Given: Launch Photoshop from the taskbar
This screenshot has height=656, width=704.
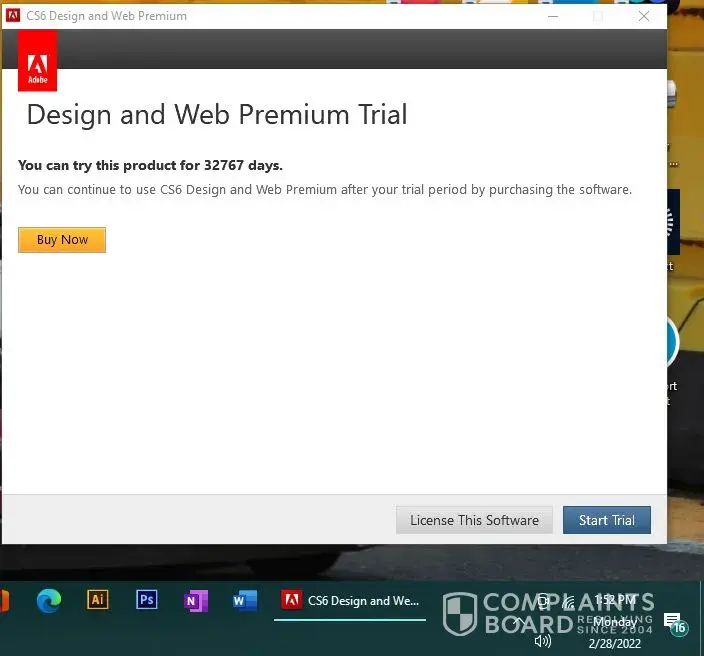Looking at the screenshot, I should pyautogui.click(x=147, y=600).
